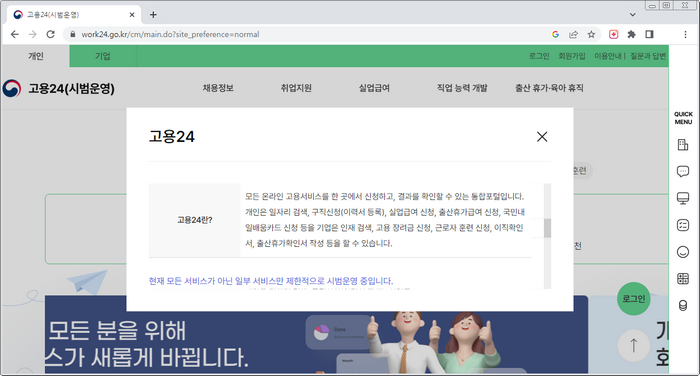Click the 로그인 link in top bar
Viewport: 700px width, 376px height.
pos(539,56)
